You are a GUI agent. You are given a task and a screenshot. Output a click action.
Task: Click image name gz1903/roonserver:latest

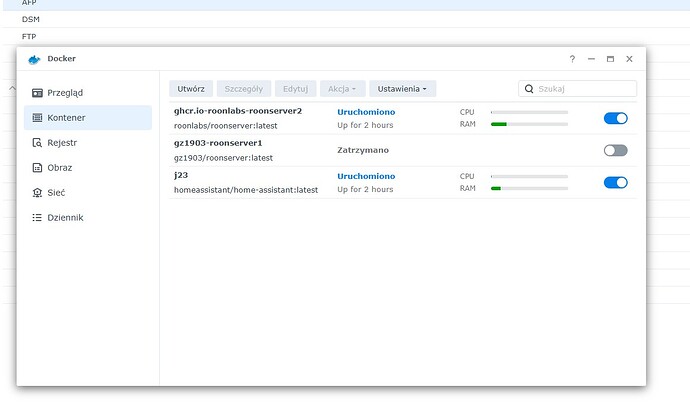223,158
